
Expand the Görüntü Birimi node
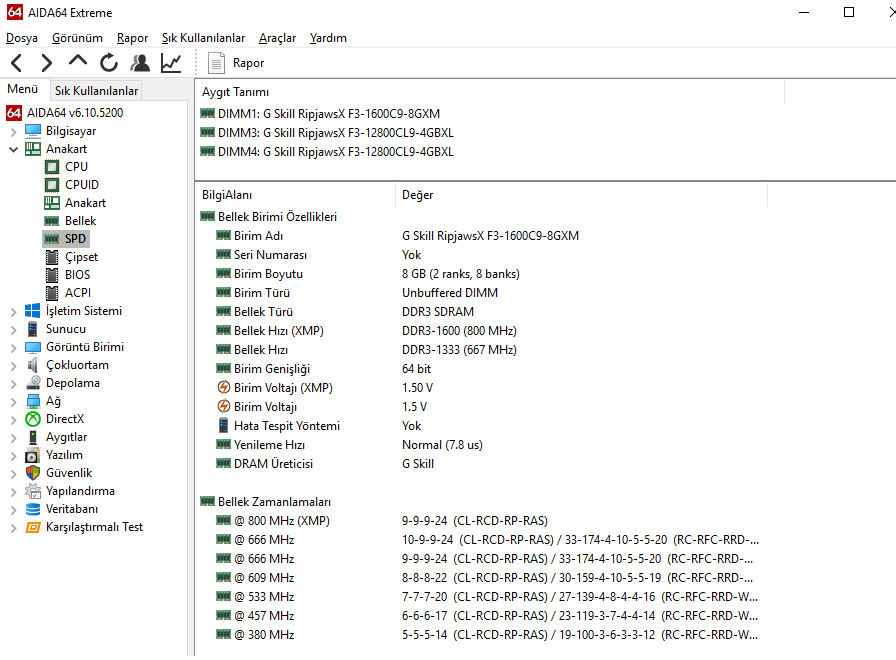pyautogui.click(x=14, y=348)
